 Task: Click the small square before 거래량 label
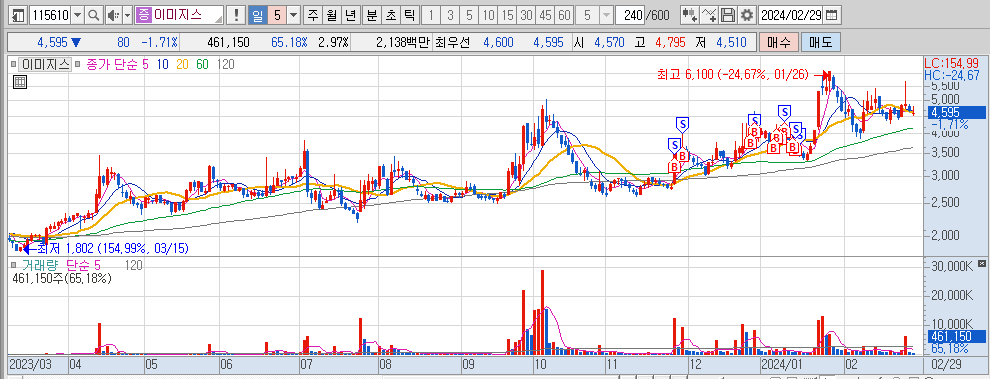coord(13,265)
